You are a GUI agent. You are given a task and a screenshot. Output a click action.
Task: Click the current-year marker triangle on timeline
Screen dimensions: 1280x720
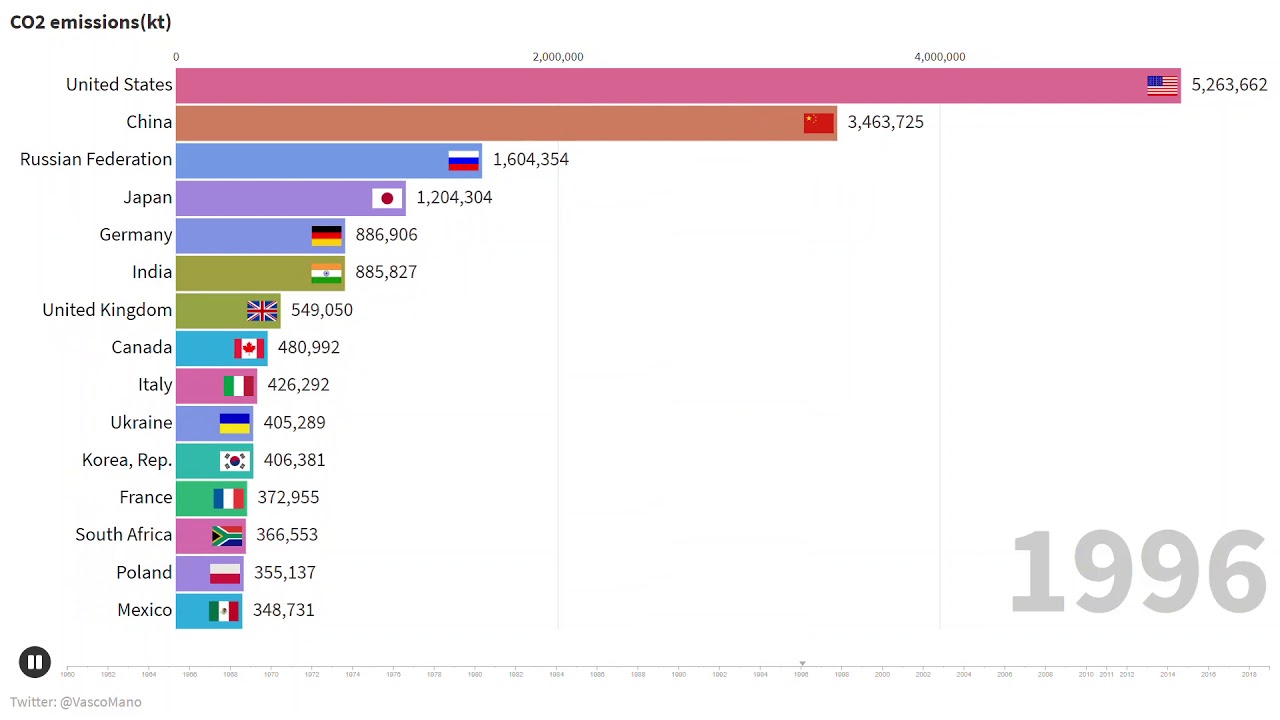click(802, 663)
